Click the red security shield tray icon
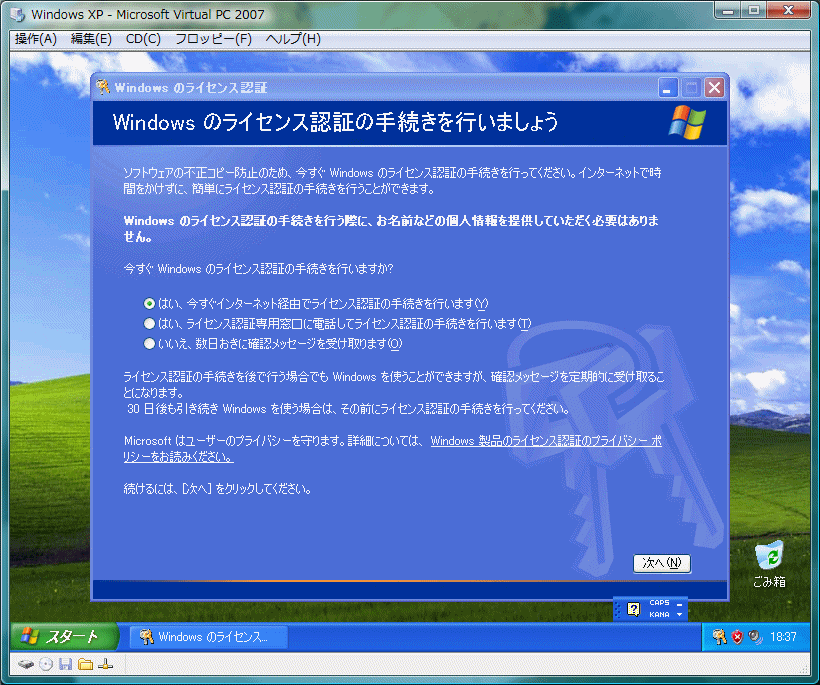Image resolution: width=820 pixels, height=685 pixels. coord(737,637)
